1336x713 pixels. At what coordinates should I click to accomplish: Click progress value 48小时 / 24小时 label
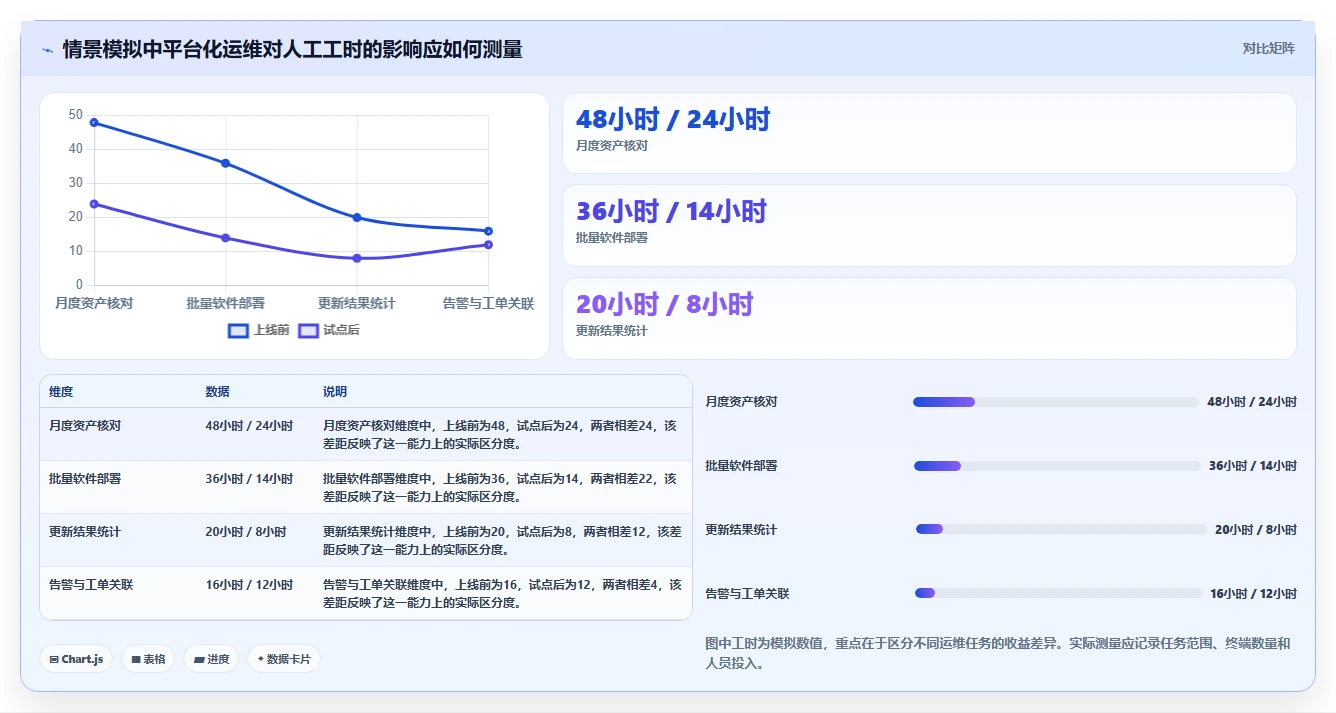point(1252,402)
